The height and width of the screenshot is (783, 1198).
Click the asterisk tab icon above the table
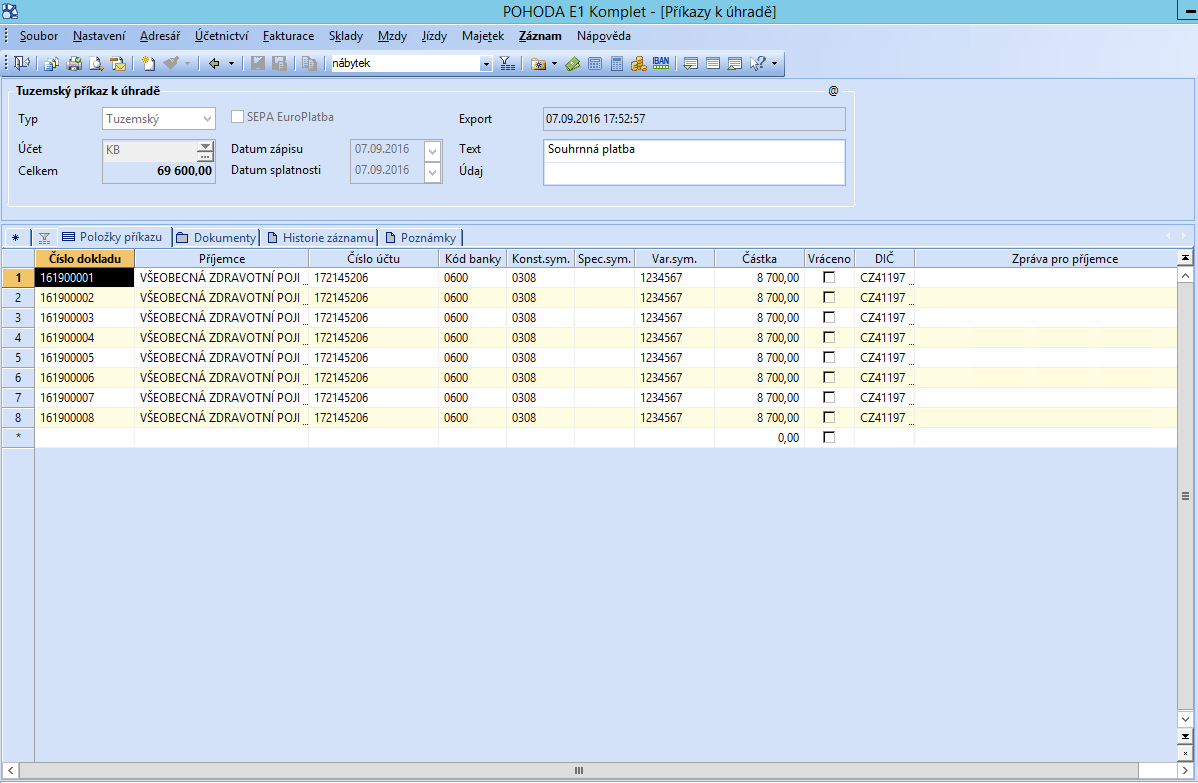16,238
